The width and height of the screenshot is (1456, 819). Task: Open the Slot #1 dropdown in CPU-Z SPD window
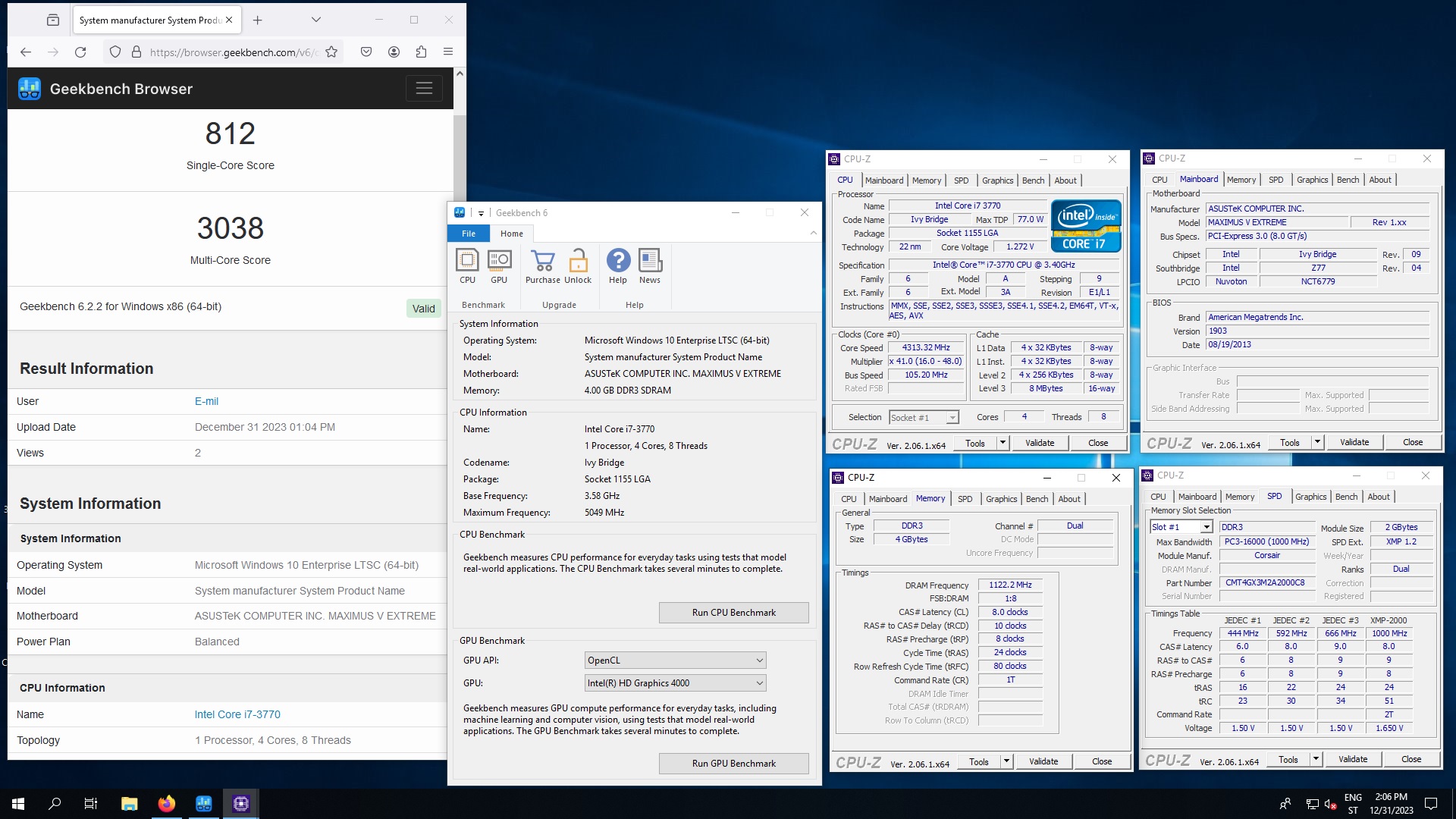point(1181,527)
